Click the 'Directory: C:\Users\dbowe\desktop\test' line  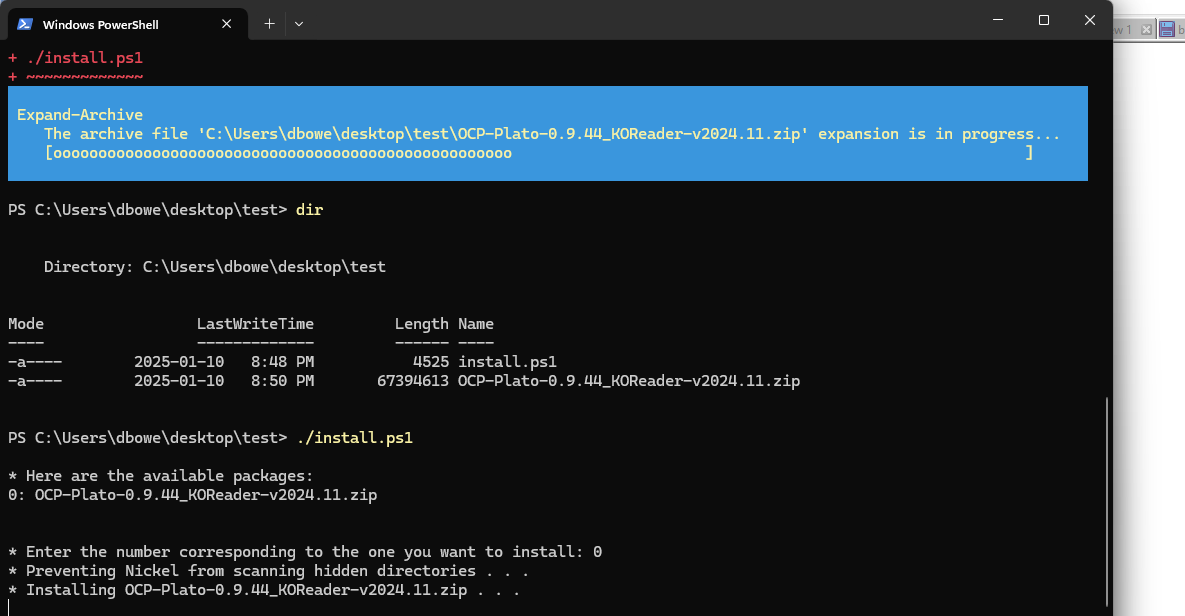(x=215, y=266)
